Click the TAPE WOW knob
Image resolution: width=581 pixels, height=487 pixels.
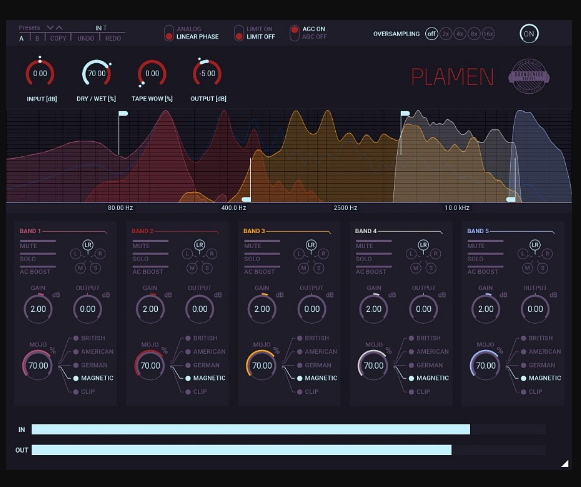pyautogui.click(x=152, y=73)
